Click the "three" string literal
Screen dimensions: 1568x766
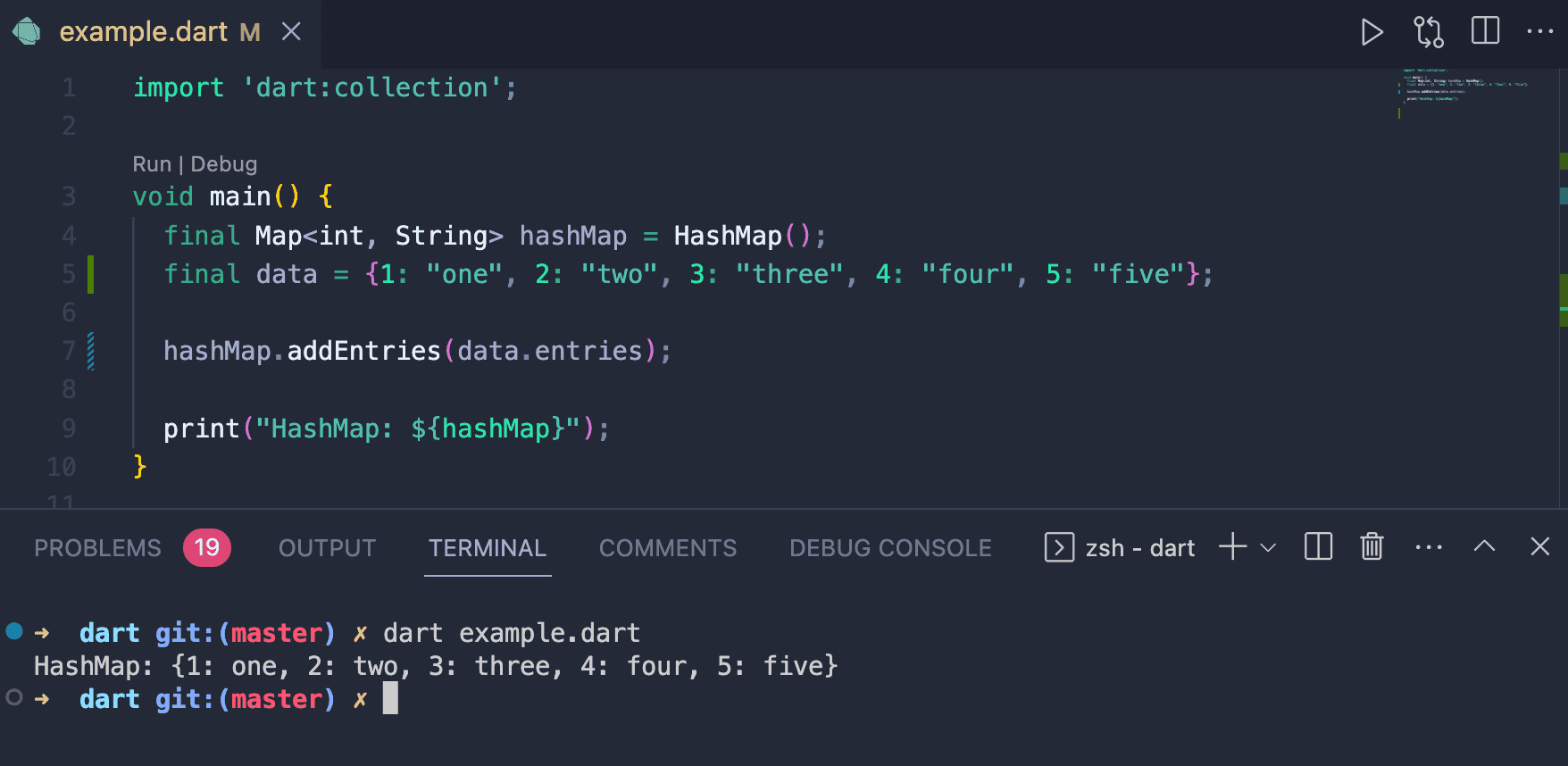(789, 274)
